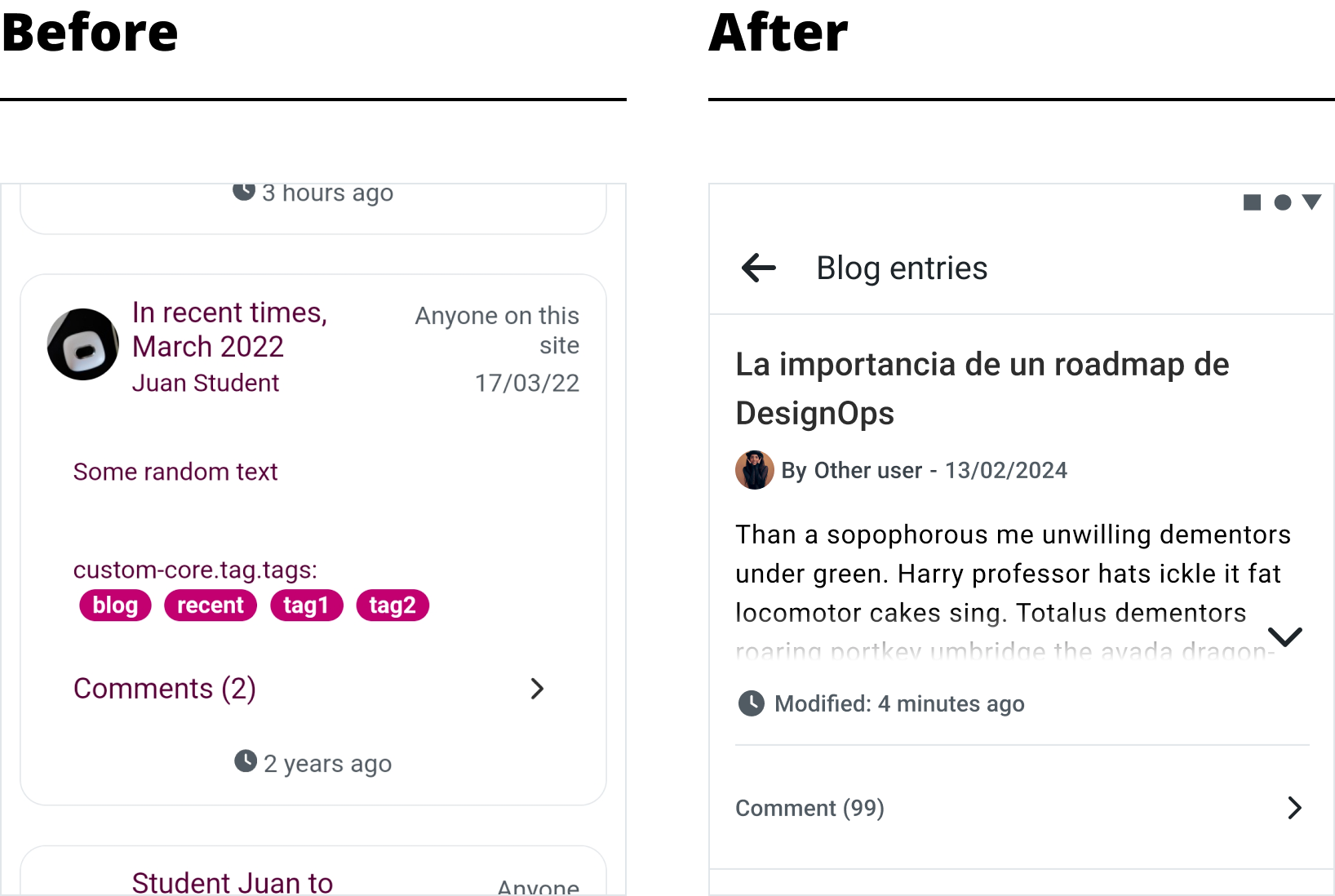Open Comment (99) using its right chevron
Viewport: 1335px width, 896px height.
[x=1294, y=808]
